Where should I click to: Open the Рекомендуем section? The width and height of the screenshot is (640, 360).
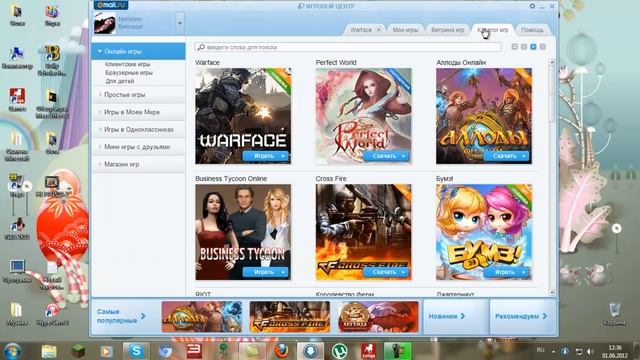tap(522, 316)
